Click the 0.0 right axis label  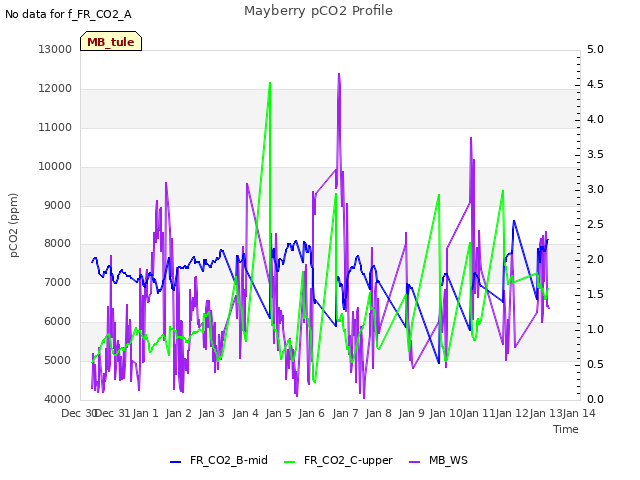[x=595, y=399]
